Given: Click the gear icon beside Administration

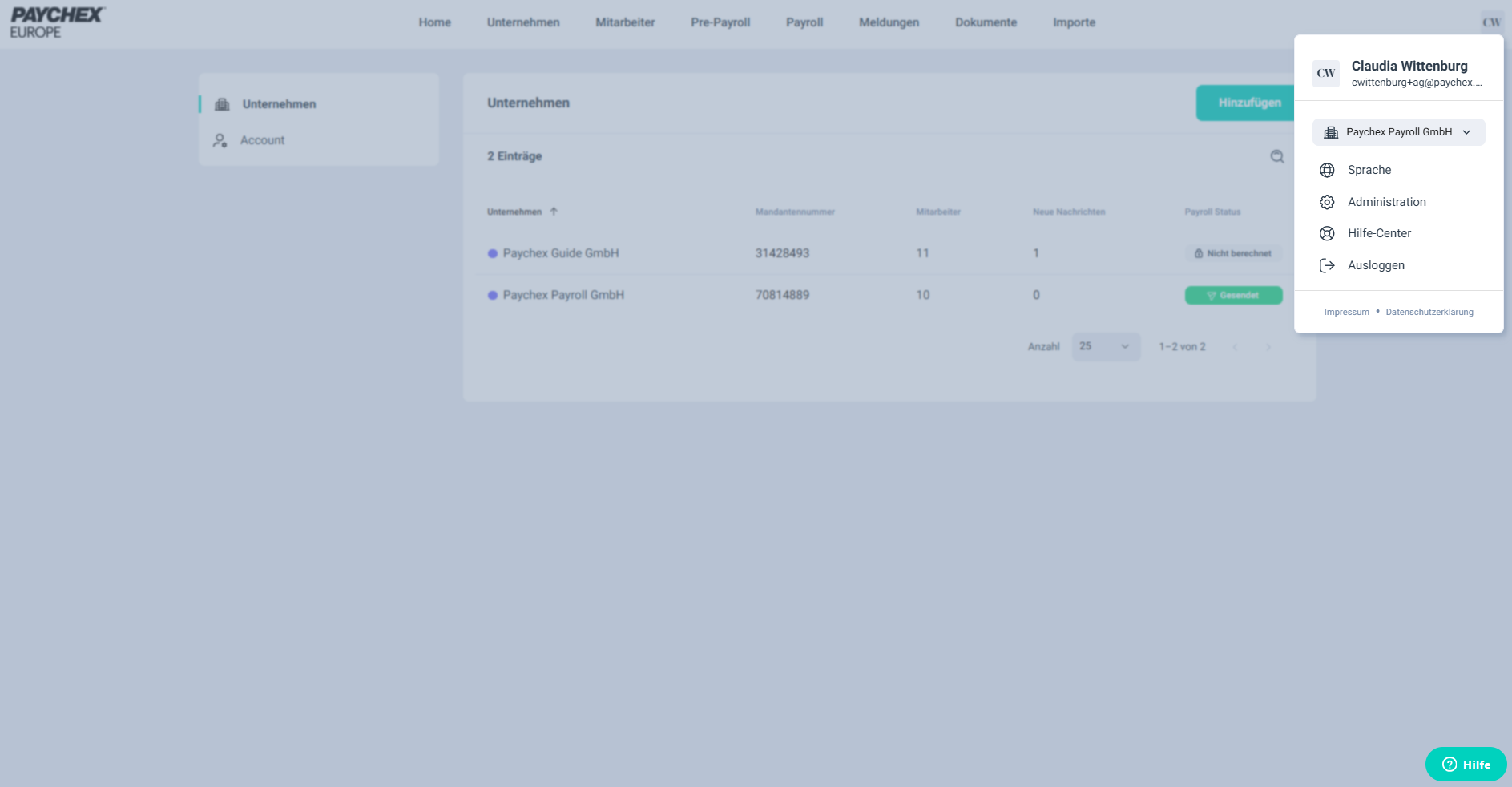Looking at the screenshot, I should click(x=1327, y=202).
